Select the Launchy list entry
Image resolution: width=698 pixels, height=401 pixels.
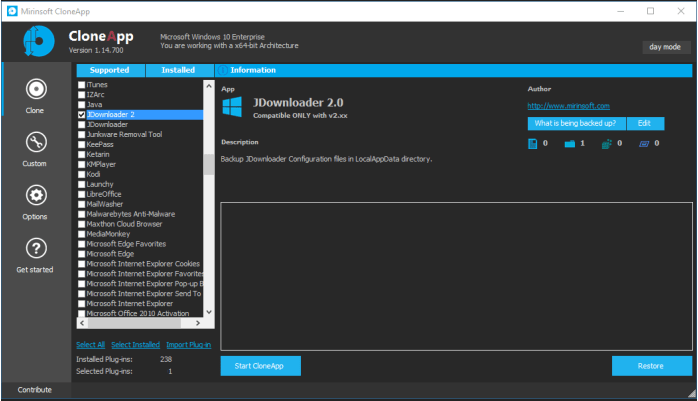tap(100, 184)
